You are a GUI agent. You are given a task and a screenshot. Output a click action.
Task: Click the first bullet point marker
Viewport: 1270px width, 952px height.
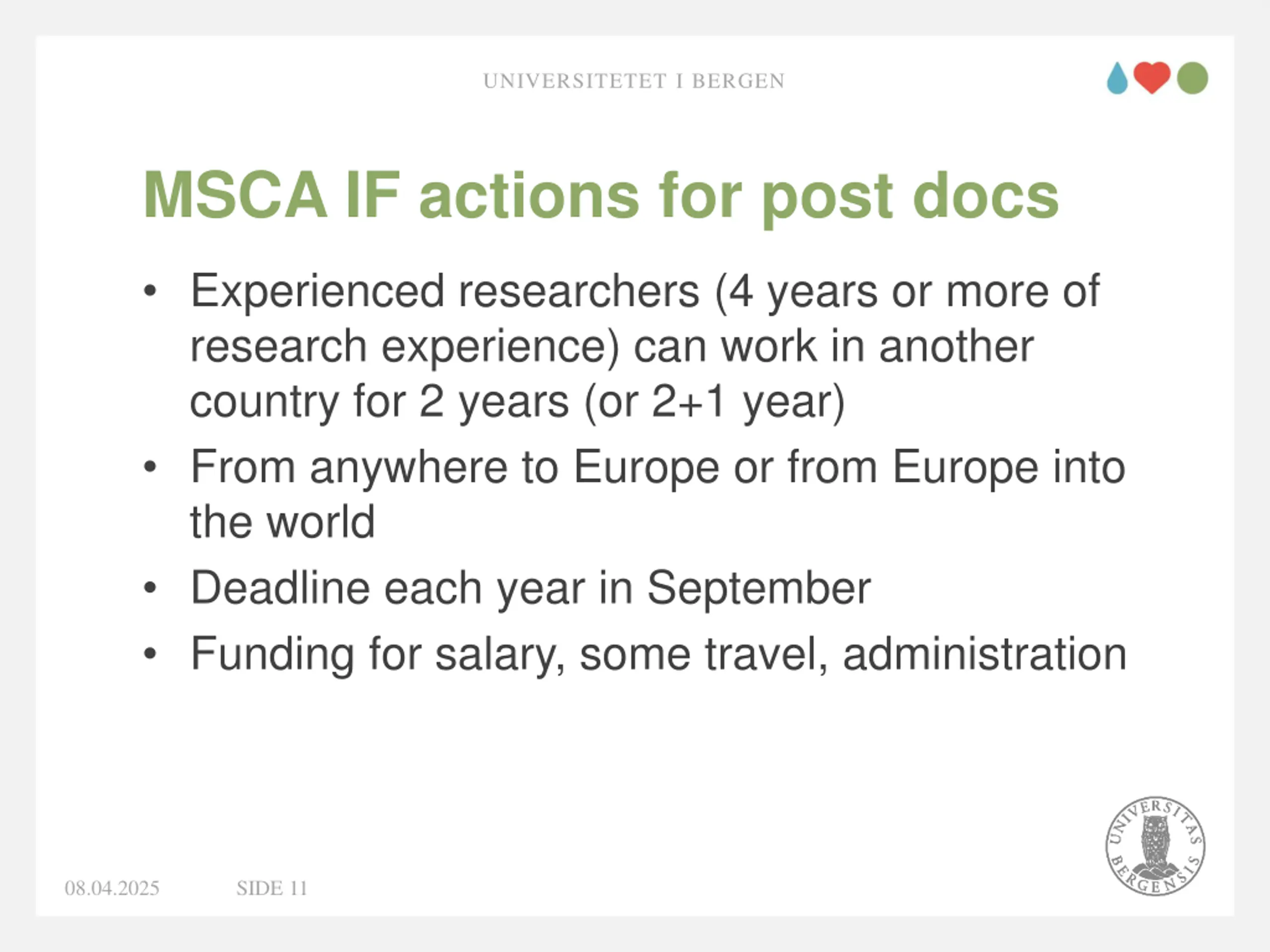pyautogui.click(x=150, y=291)
